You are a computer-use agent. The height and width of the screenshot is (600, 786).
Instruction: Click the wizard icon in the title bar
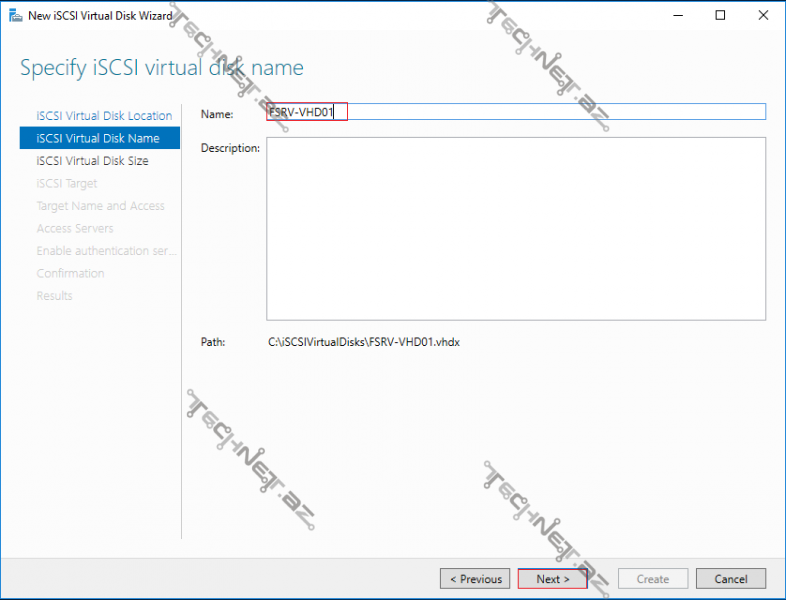click(x=16, y=15)
